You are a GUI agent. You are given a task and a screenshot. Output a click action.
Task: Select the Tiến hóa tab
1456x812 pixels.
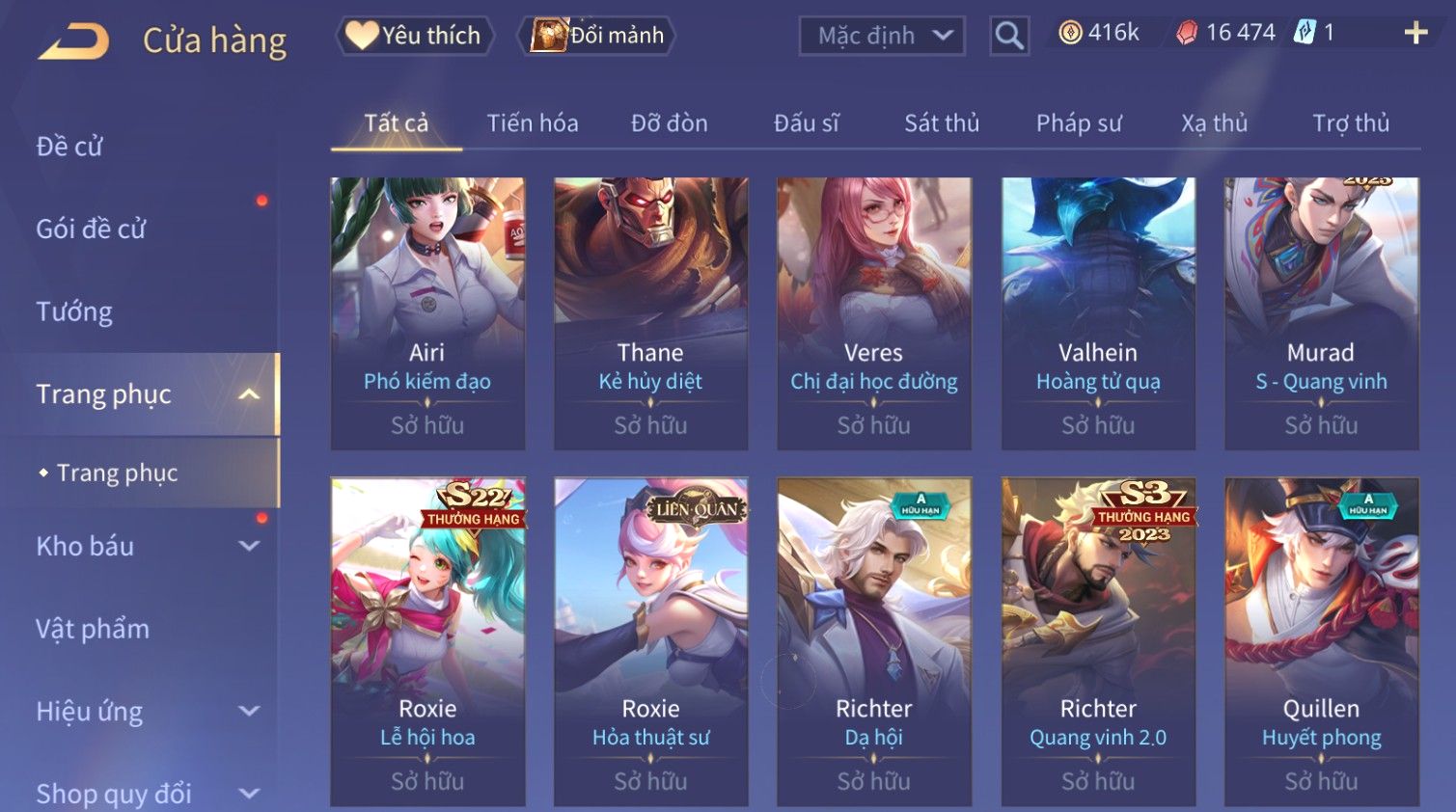pos(533,123)
